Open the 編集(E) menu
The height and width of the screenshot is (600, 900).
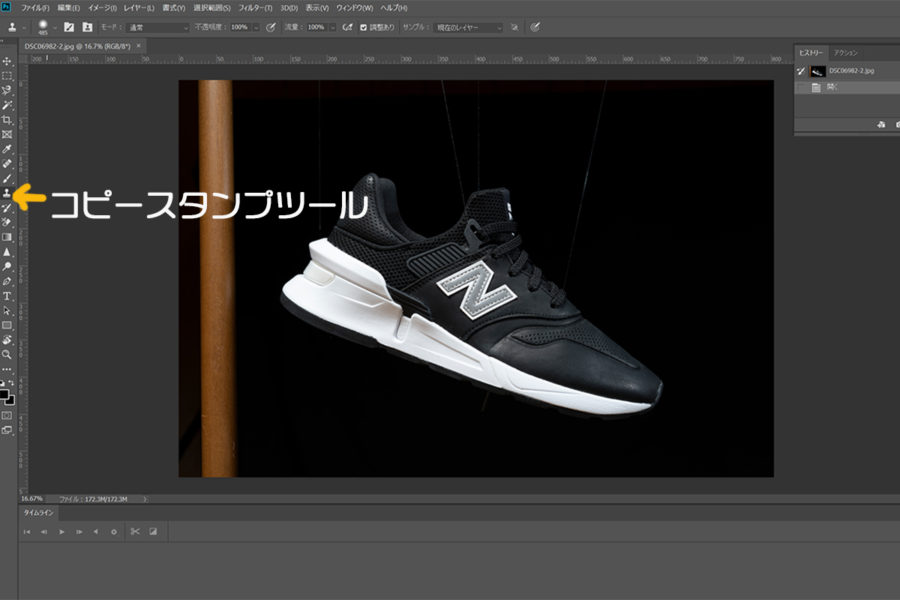tap(69, 8)
